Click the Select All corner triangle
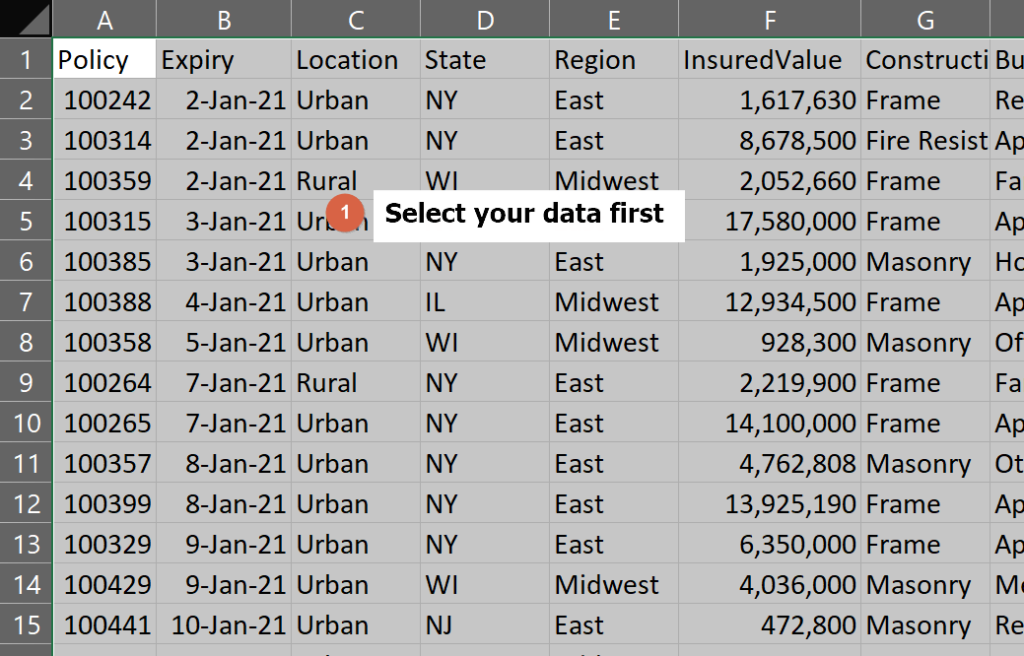The height and width of the screenshot is (656, 1024). pyautogui.click(x=26, y=18)
